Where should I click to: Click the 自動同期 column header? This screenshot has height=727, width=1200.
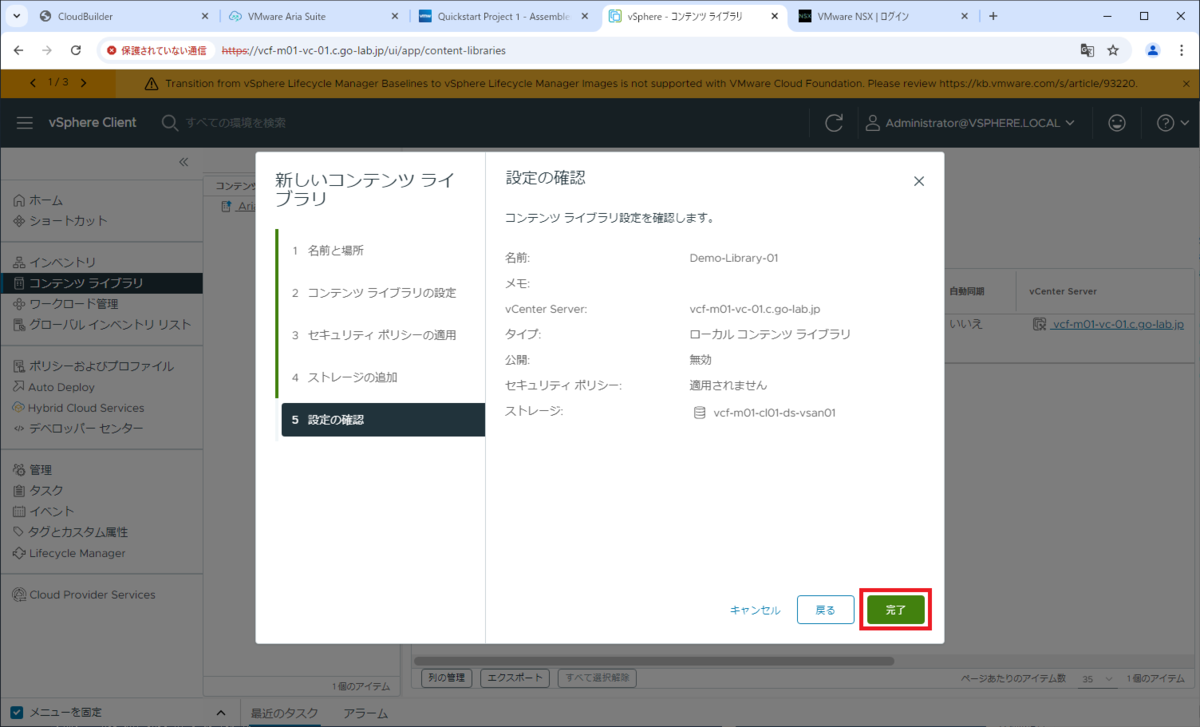pos(967,291)
